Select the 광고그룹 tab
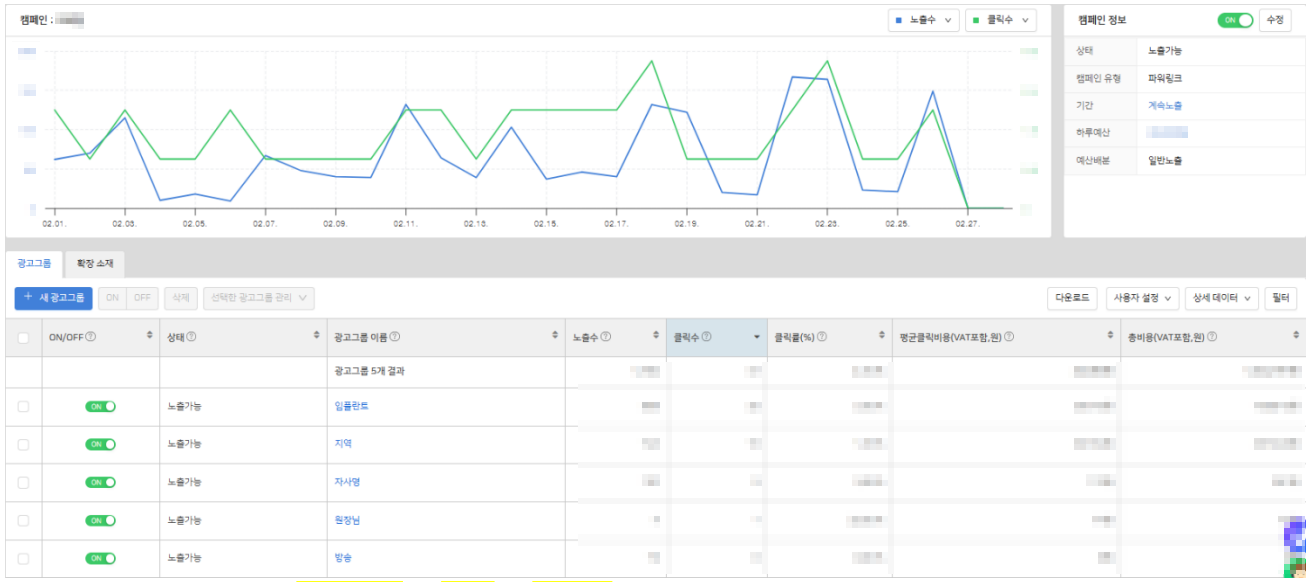Screen dimensions: 1311x582 pyautogui.click(x=34, y=264)
